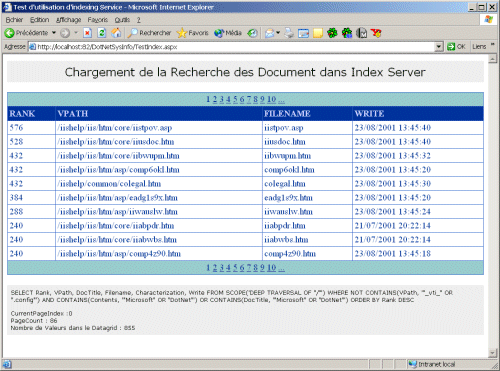Viewport: 500px width, 371px height.
Task: Click the second green clover icon with blue
Action: click(347, 33)
